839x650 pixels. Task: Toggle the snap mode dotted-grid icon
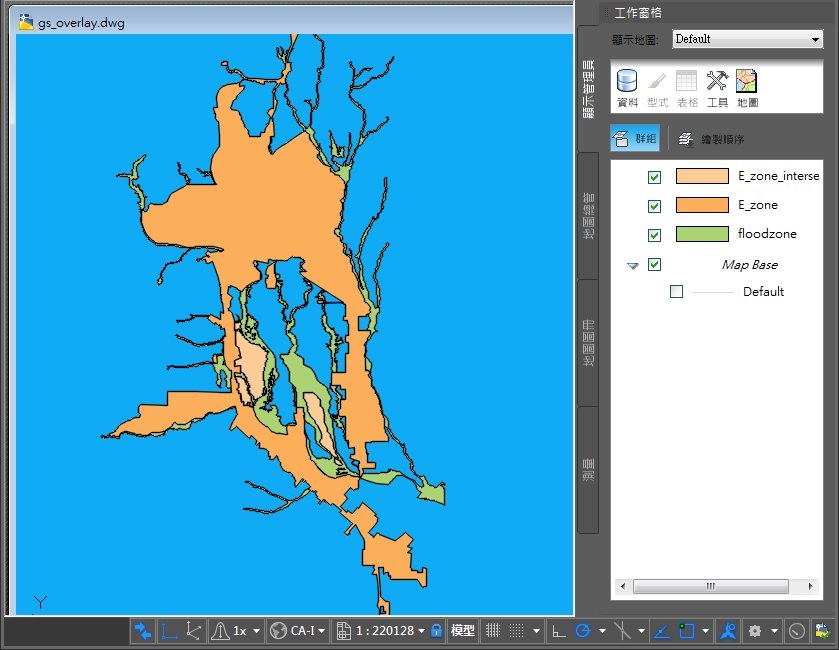tap(516, 631)
